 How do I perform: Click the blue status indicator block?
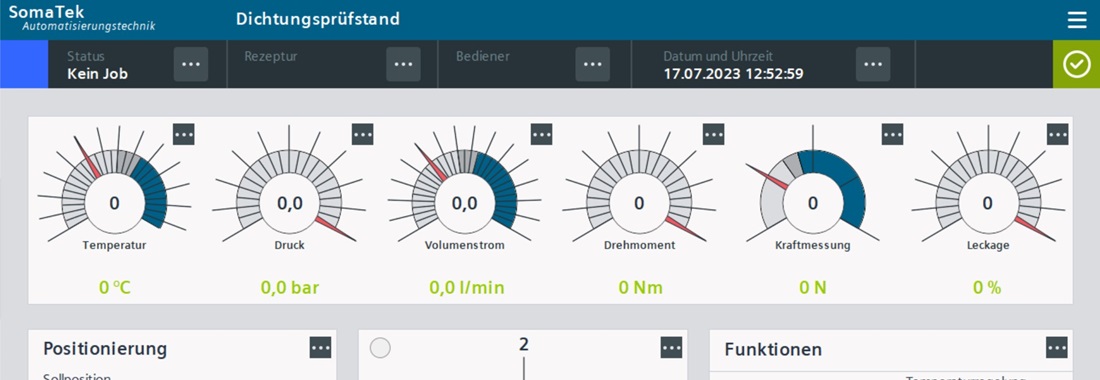tap(24, 64)
